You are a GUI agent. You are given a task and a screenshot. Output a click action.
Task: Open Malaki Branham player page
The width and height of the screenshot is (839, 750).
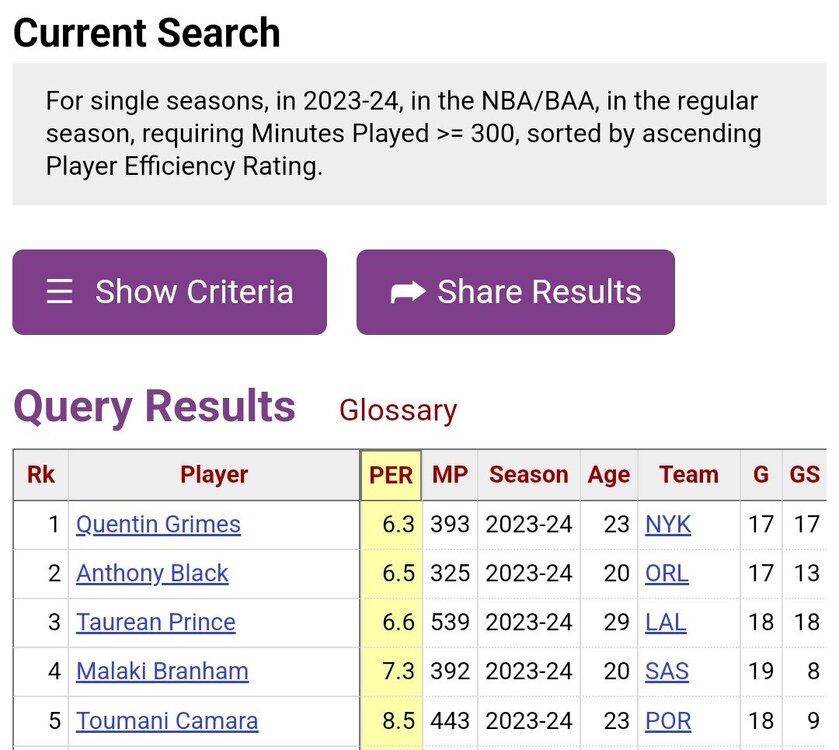(x=162, y=671)
